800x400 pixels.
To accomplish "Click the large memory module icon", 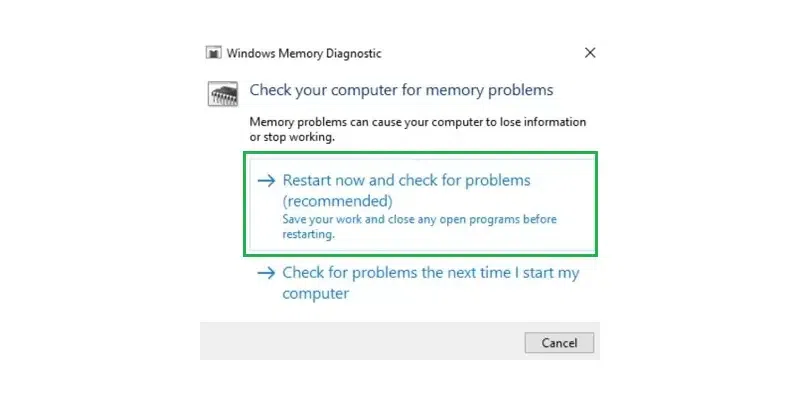I will [222, 93].
